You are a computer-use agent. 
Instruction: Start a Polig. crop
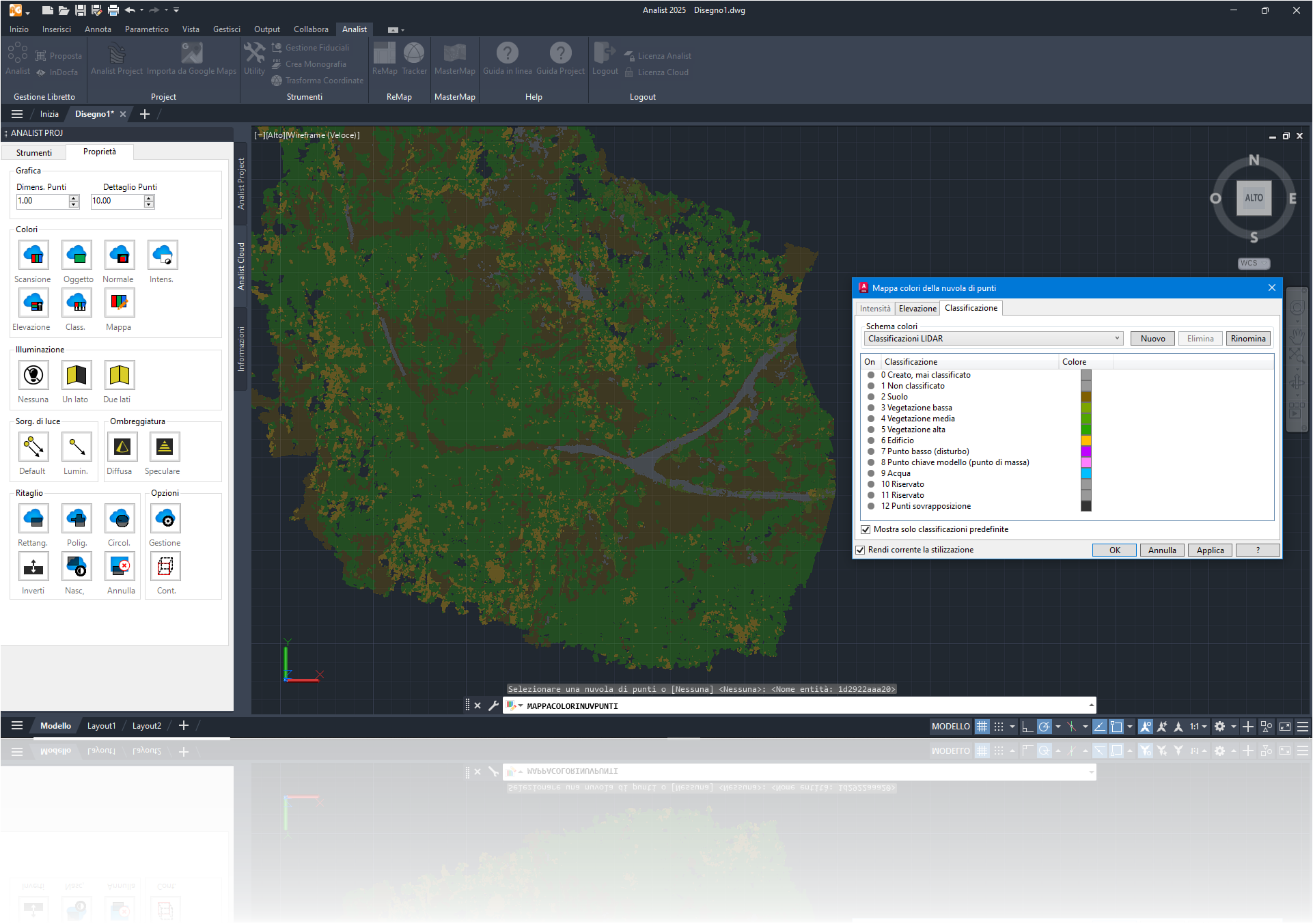(x=77, y=519)
